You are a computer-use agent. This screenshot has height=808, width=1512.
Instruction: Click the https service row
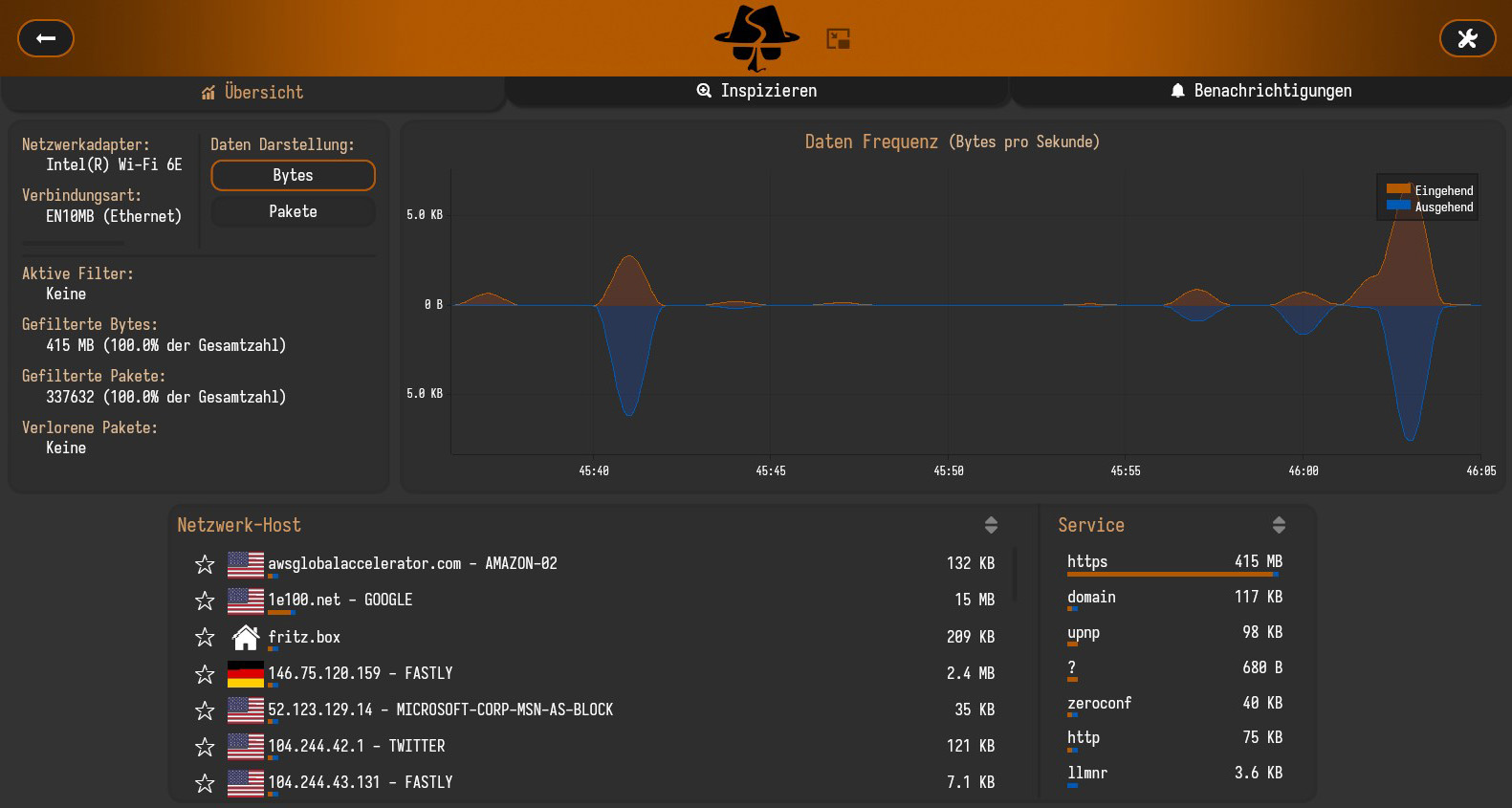click(1174, 563)
